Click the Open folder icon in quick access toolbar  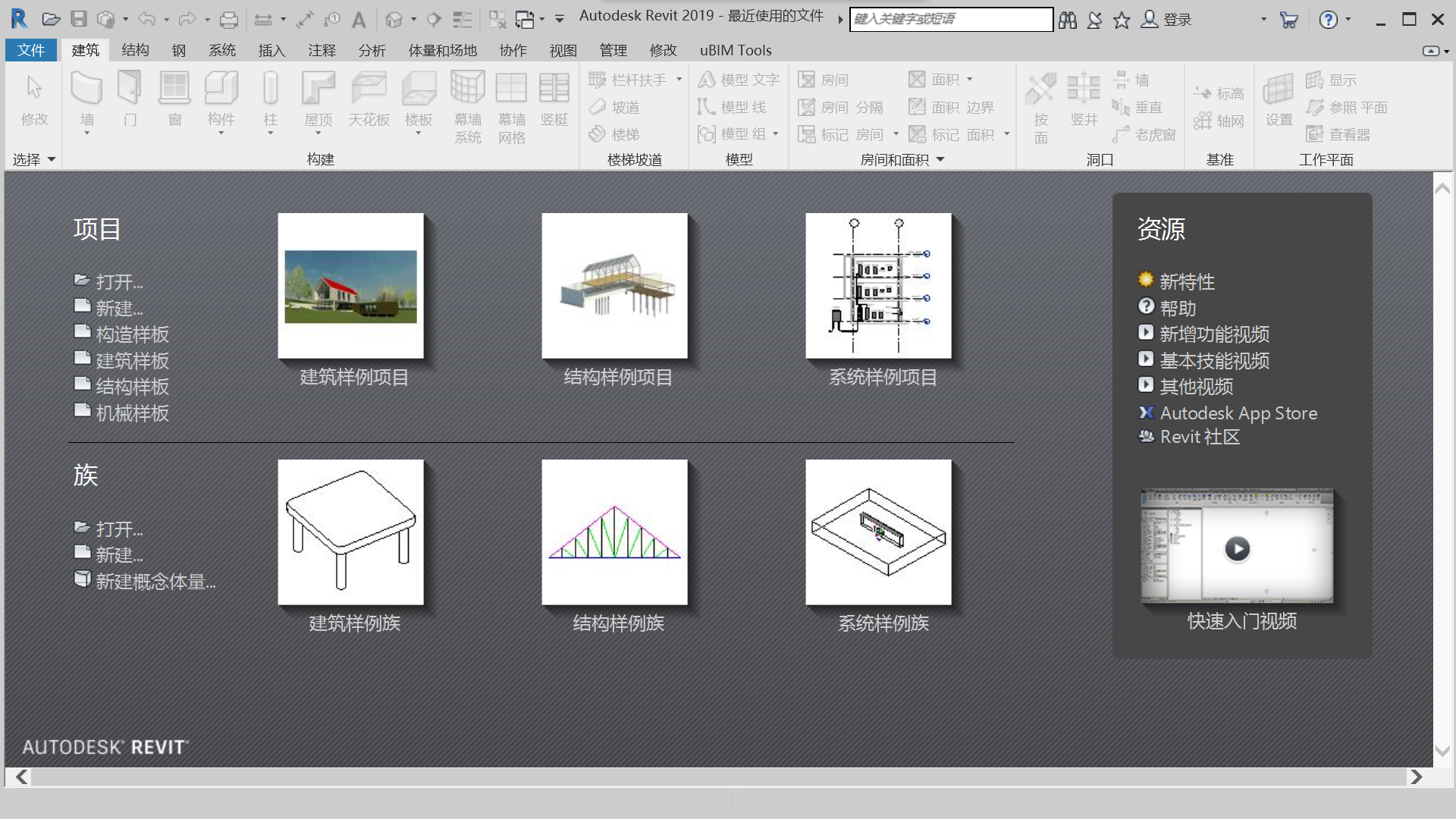(51, 19)
